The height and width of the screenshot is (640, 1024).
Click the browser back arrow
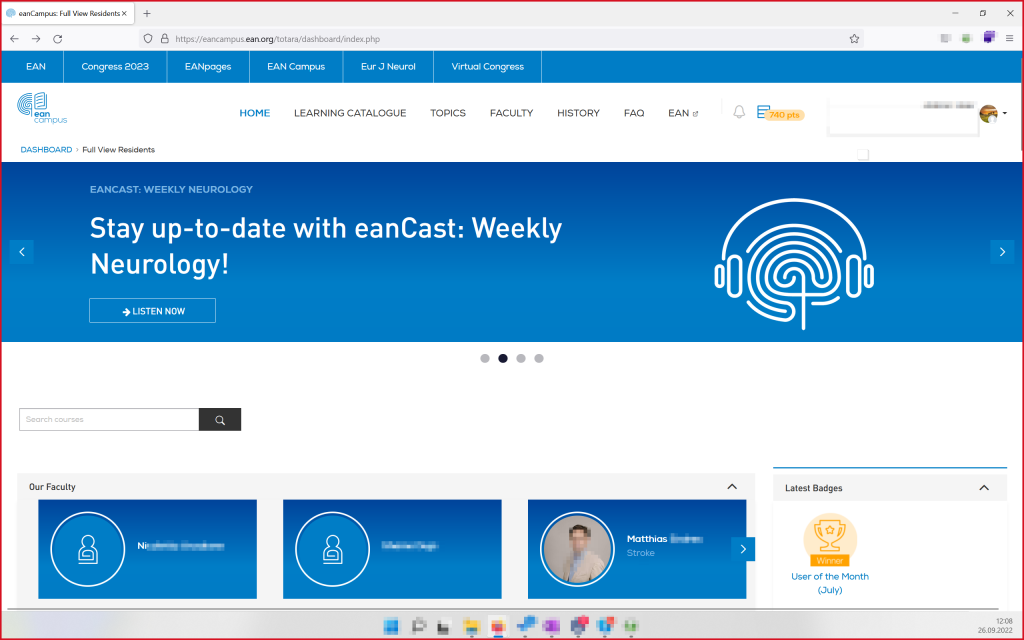point(14,39)
